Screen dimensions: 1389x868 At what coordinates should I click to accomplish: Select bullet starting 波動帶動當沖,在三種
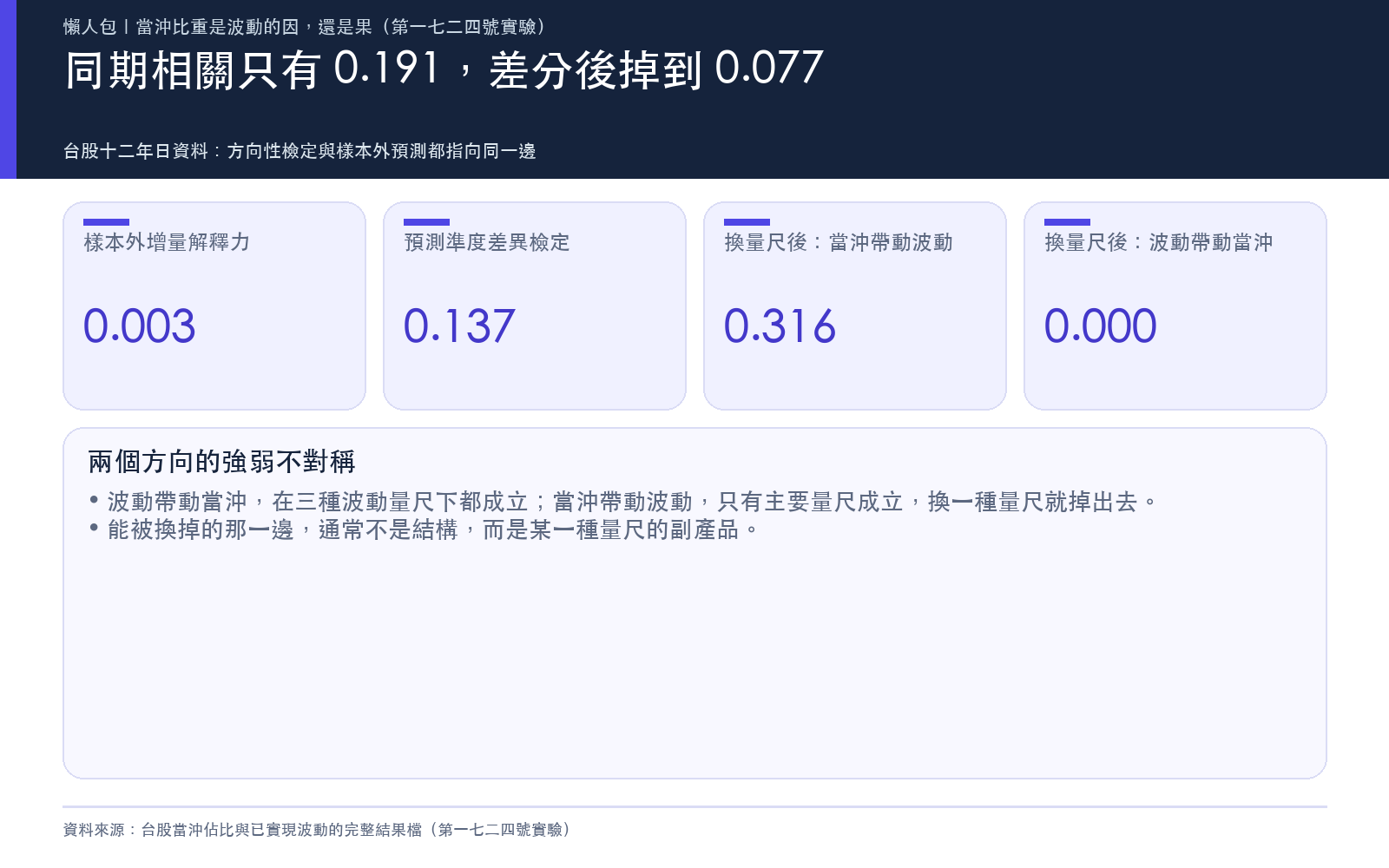623,502
